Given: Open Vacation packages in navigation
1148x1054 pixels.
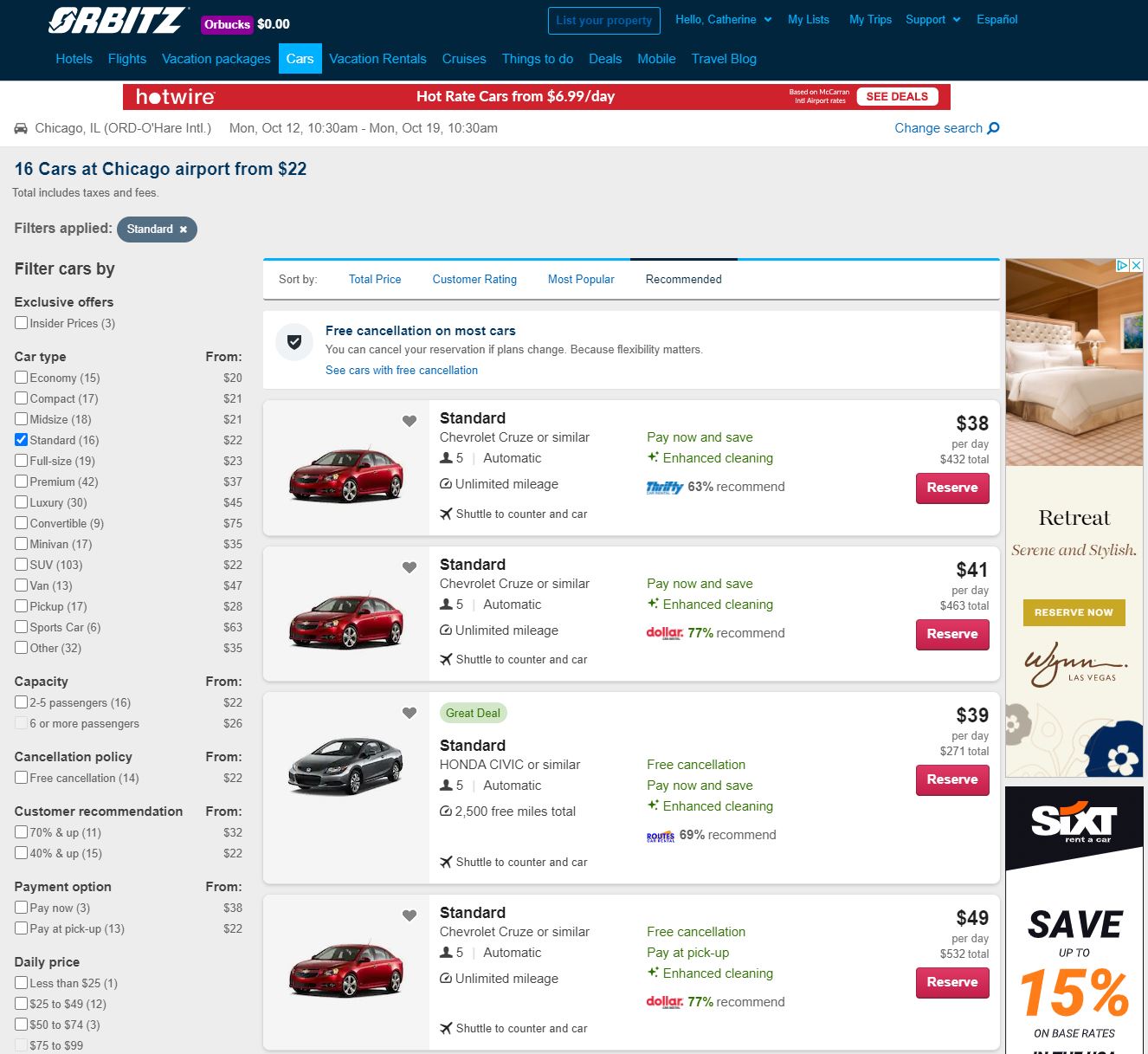Looking at the screenshot, I should pos(216,59).
